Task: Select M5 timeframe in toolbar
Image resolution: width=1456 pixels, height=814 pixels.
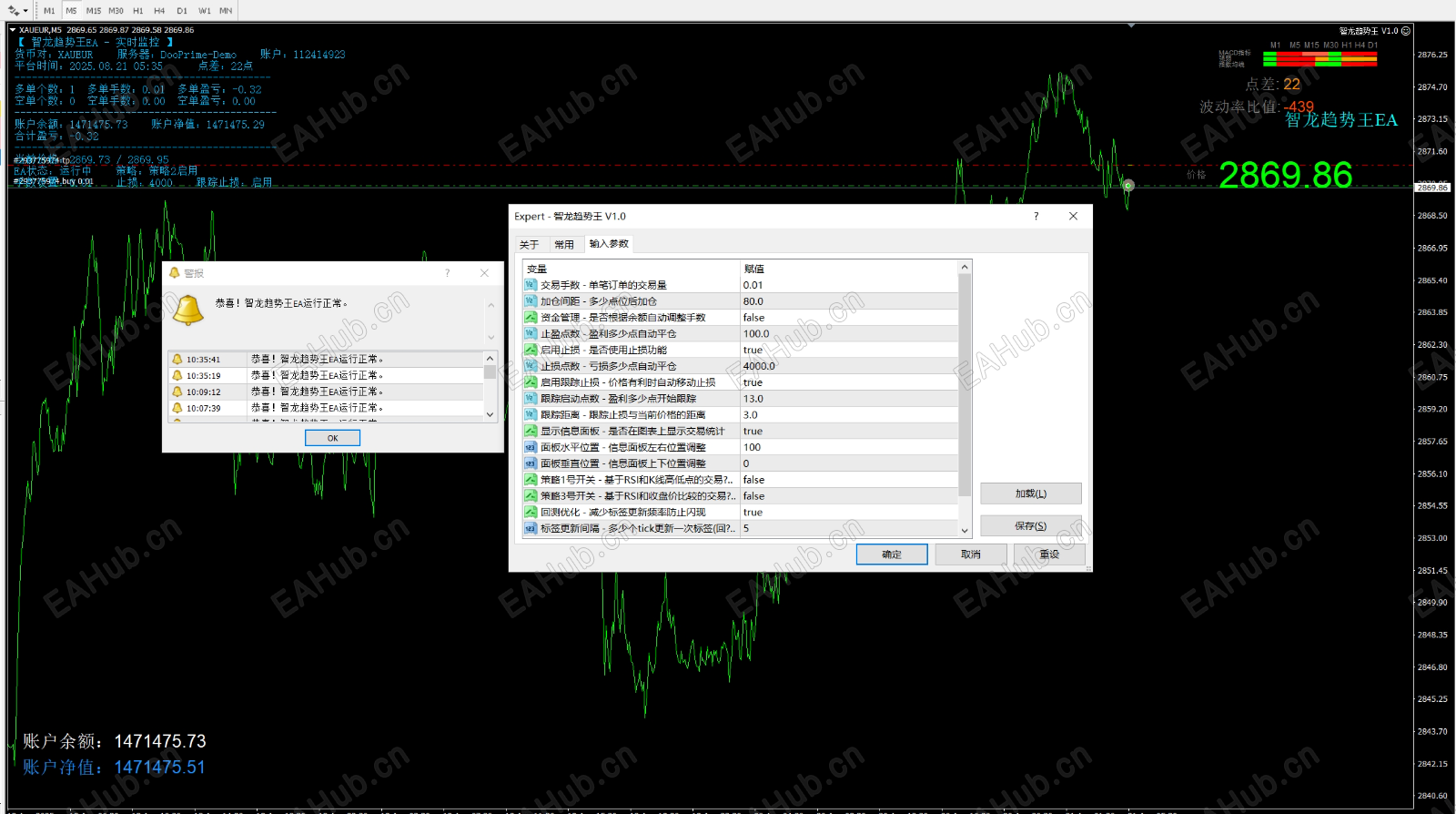Action: coord(71,11)
